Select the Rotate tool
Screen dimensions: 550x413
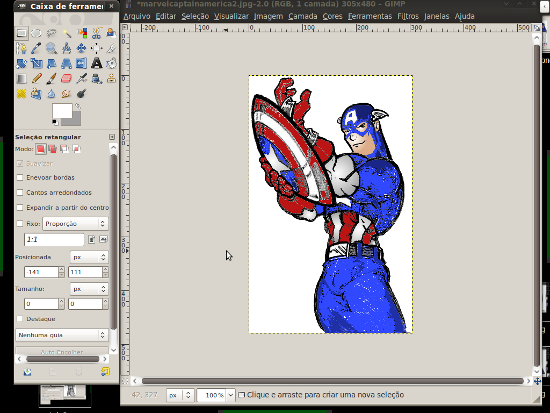click(x=21, y=63)
